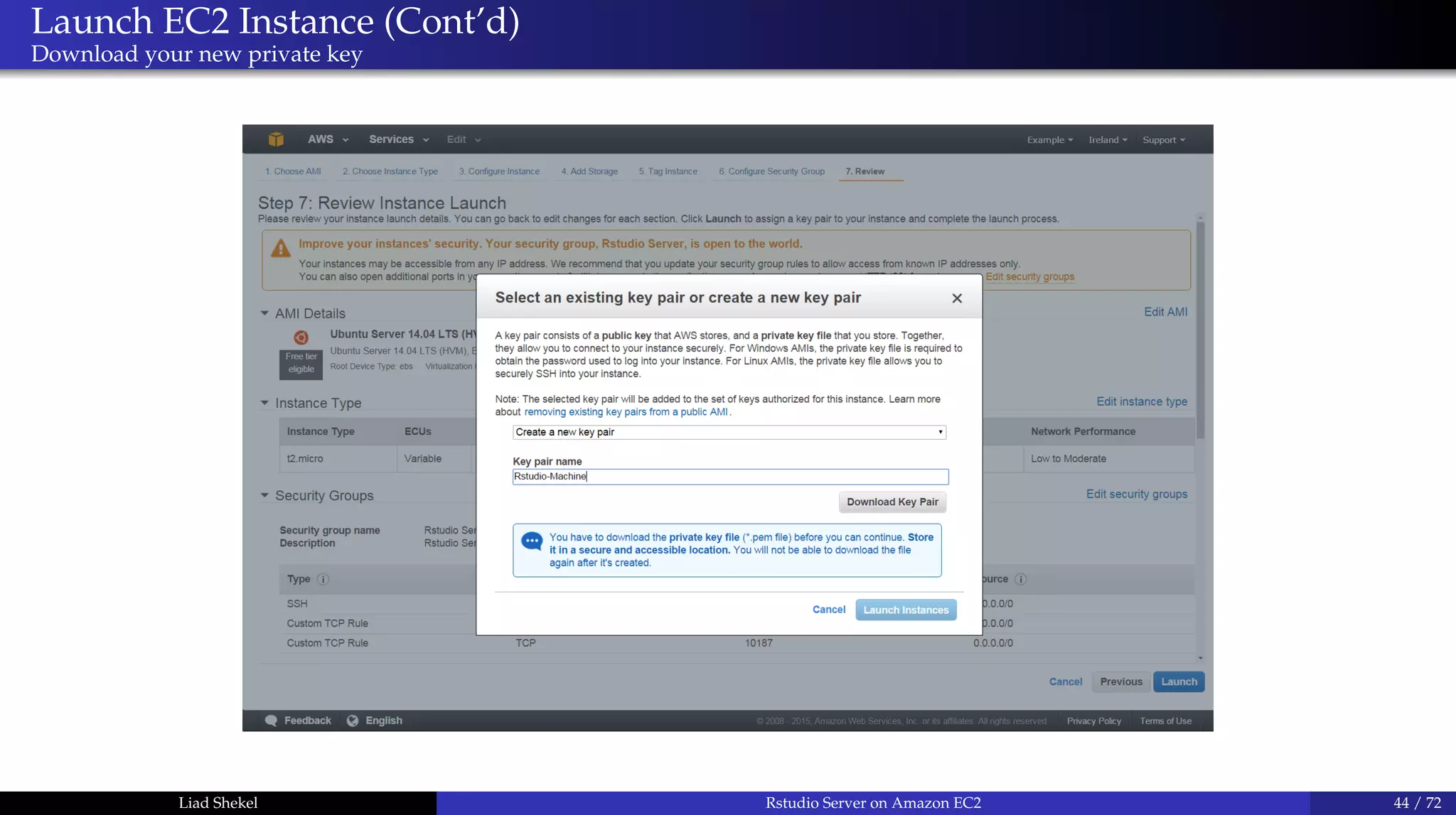Image resolution: width=1456 pixels, height=815 pixels.
Task: Click the Network Performance column header
Action: click(1083, 431)
